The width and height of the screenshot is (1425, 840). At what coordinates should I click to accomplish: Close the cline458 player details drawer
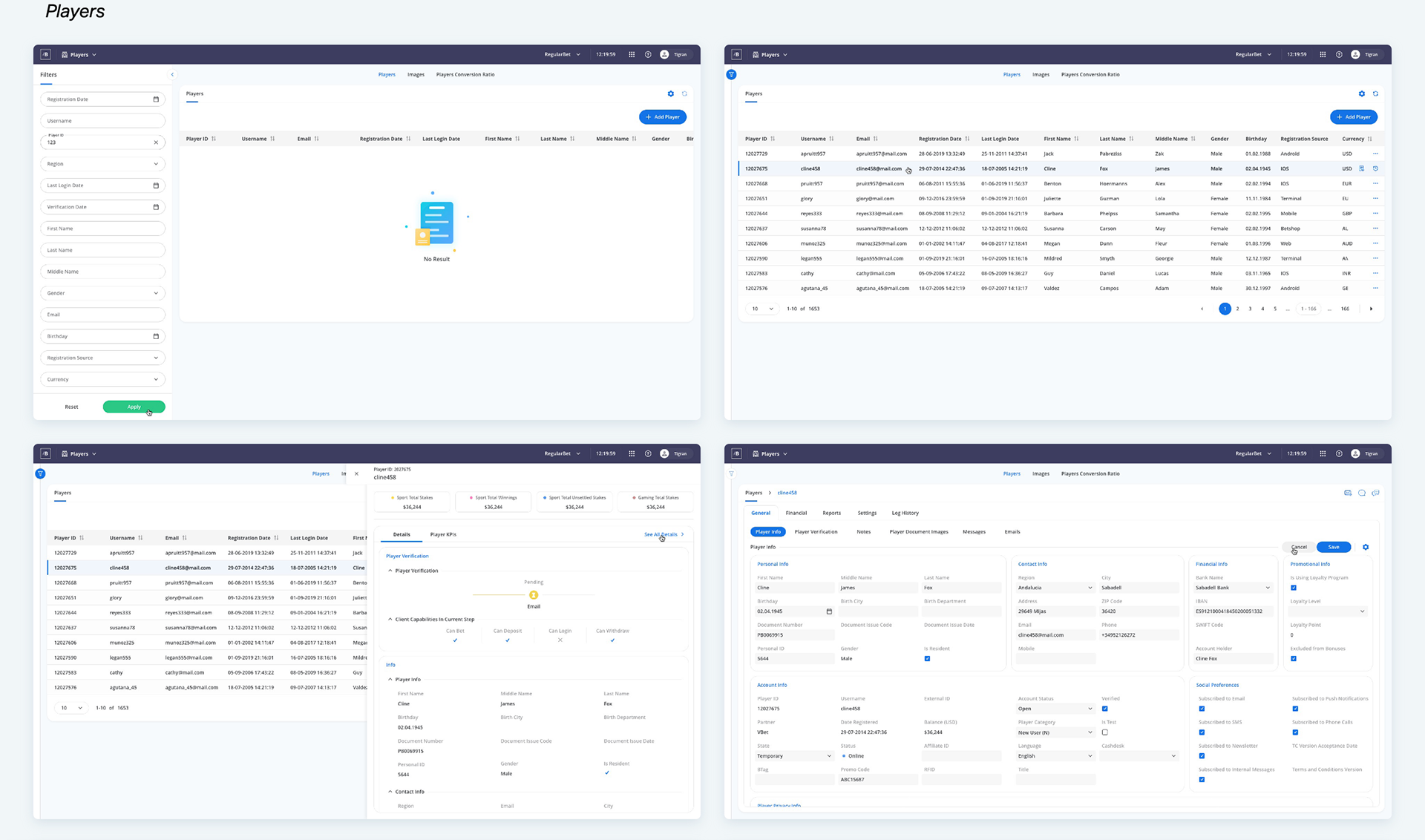coord(356,473)
